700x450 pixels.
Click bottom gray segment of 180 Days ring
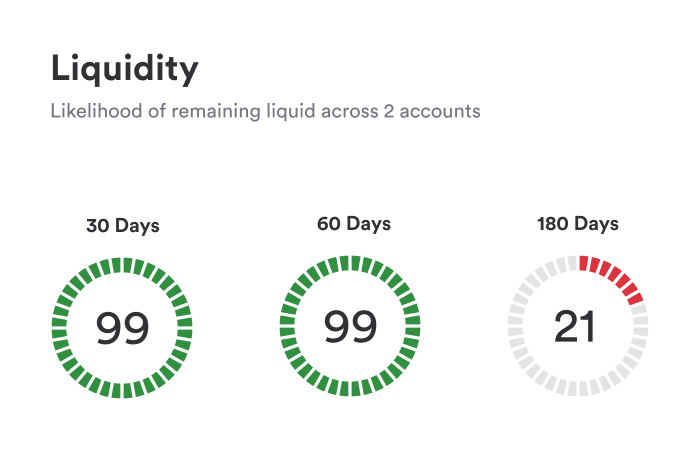[578, 391]
